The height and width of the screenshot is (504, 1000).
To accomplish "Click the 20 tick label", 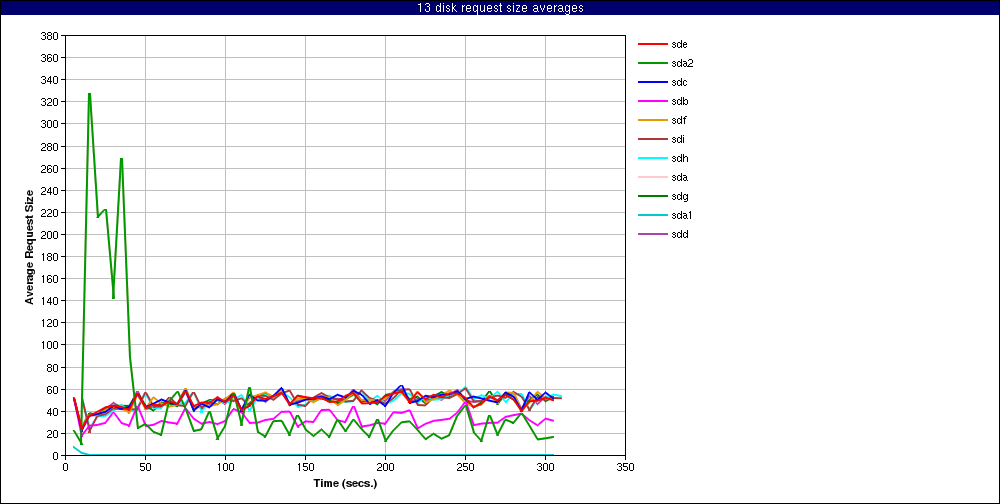I will pos(52,433).
